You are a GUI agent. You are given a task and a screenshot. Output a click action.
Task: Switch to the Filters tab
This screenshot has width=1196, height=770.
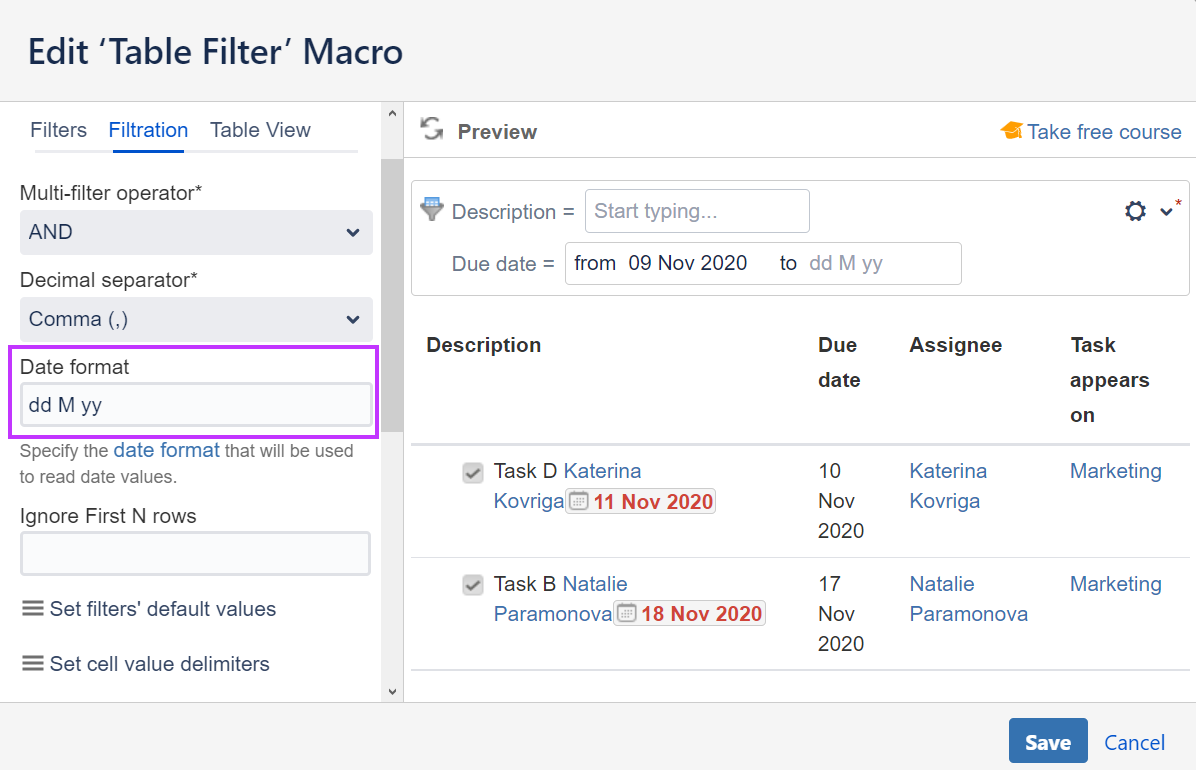[58, 130]
